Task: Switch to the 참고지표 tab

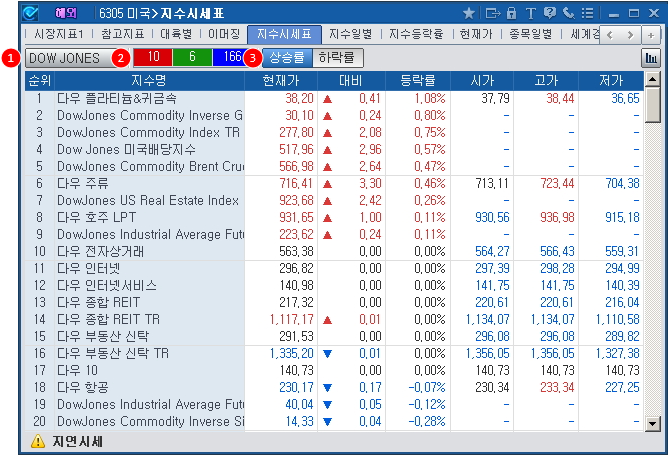Action: click(122, 34)
